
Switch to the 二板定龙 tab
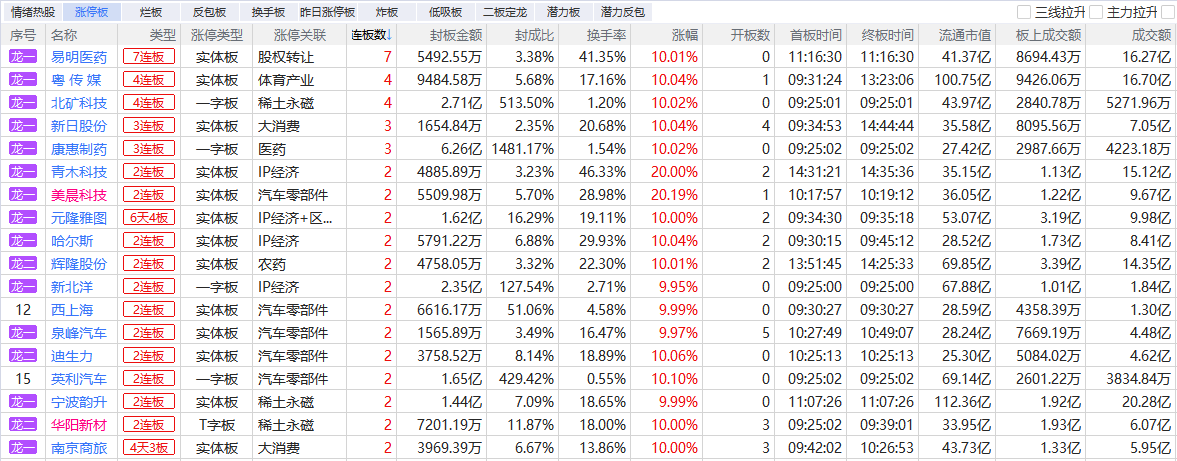[505, 12]
